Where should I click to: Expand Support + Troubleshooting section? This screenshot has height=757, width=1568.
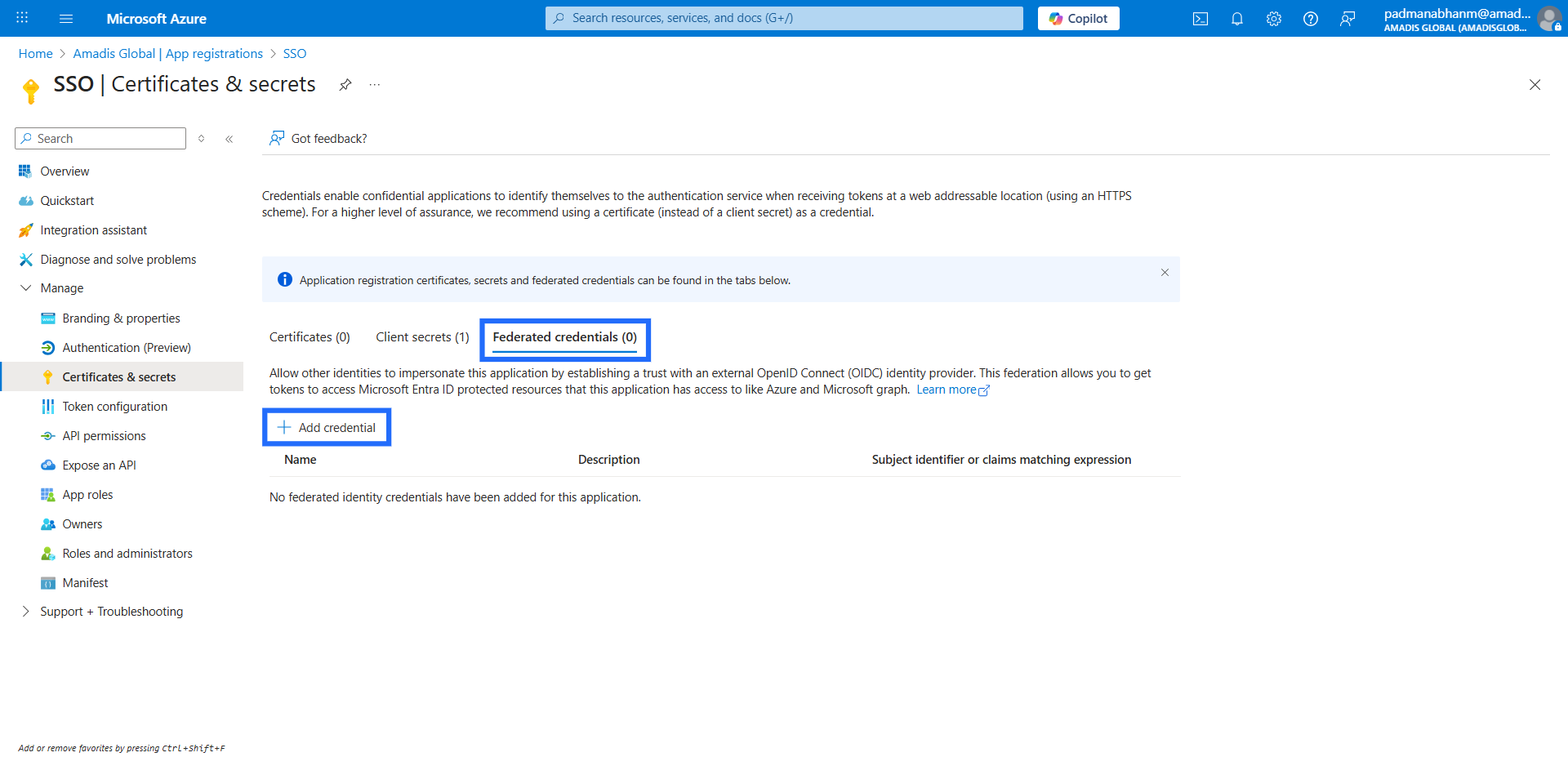(x=26, y=612)
